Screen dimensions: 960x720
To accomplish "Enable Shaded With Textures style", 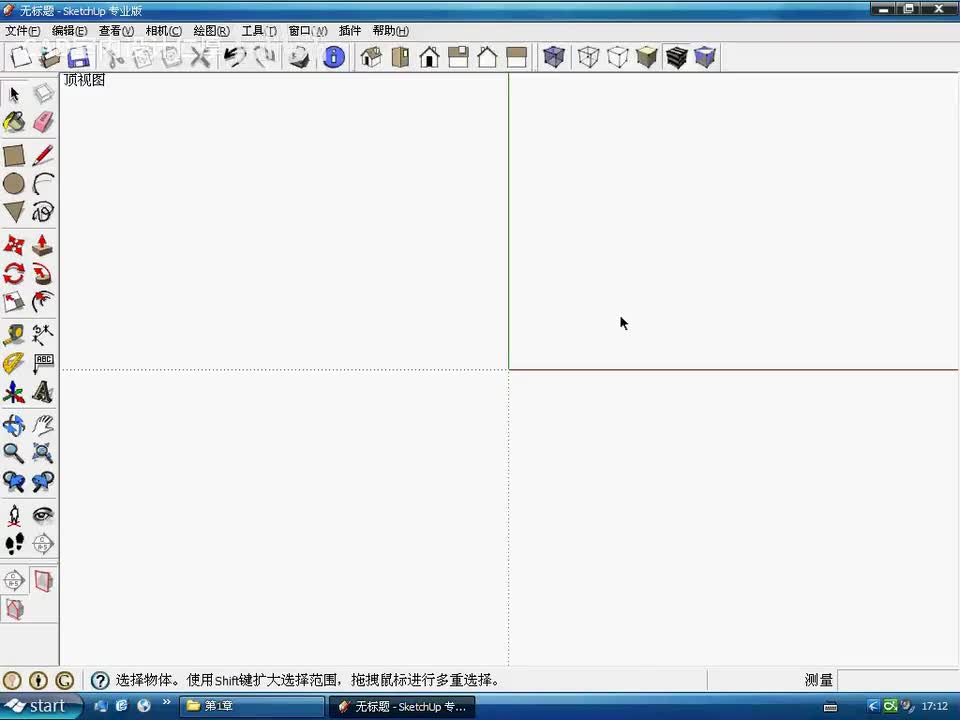I will point(676,57).
